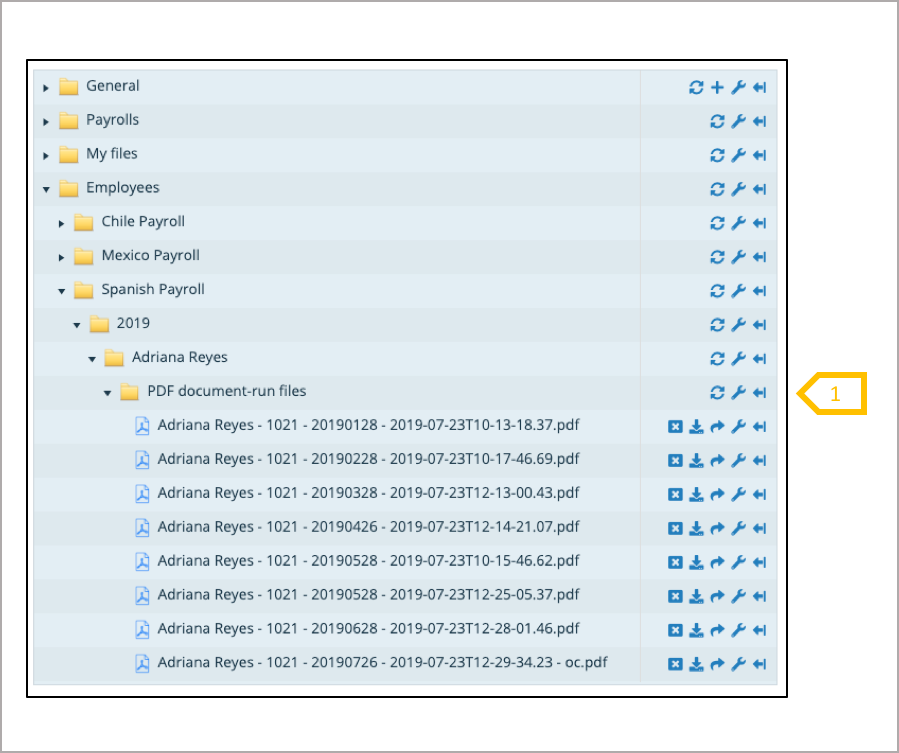This screenshot has height=753, width=899.
Task: Click the plus icon in the General row
Action: click(x=717, y=88)
